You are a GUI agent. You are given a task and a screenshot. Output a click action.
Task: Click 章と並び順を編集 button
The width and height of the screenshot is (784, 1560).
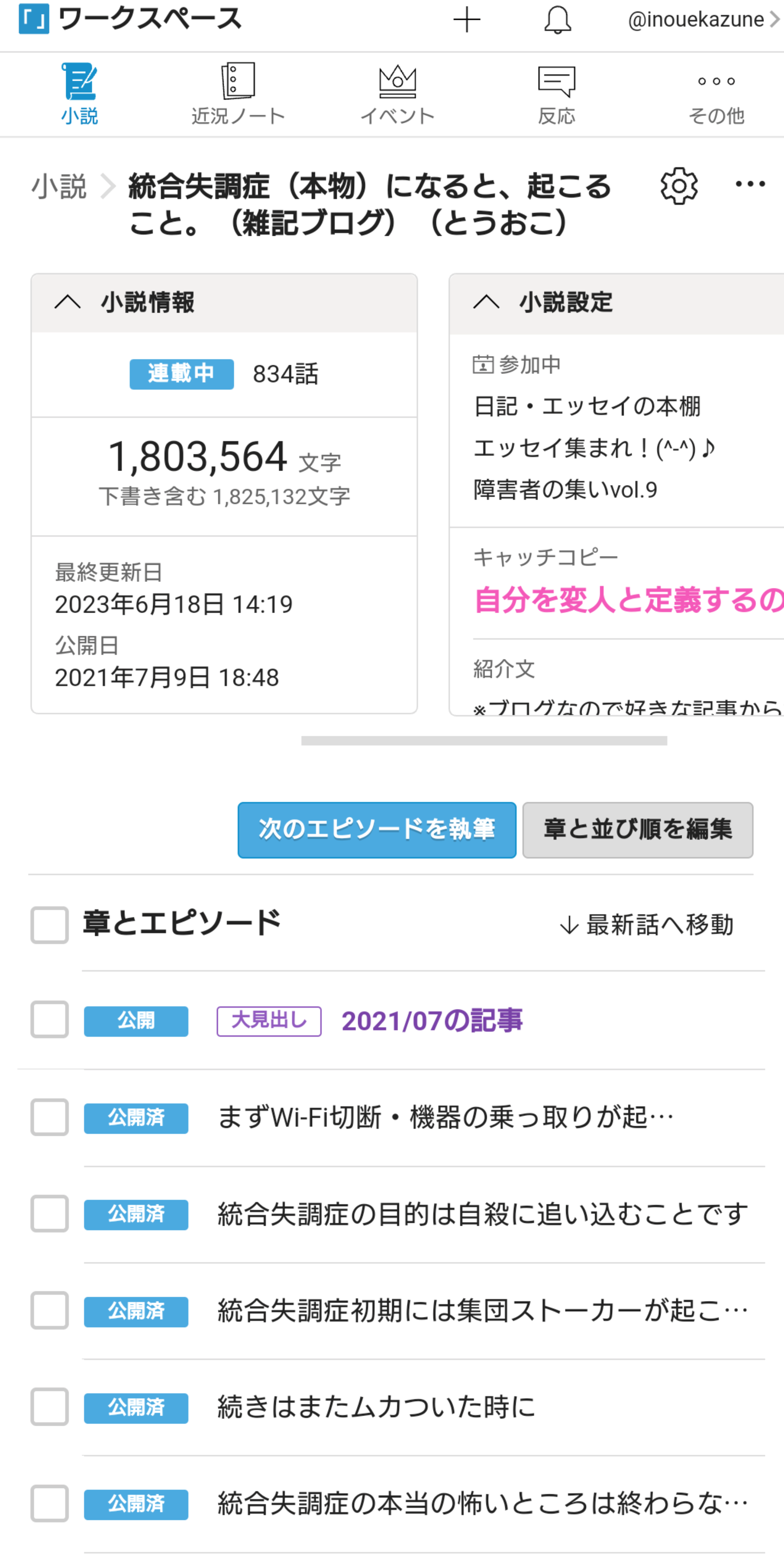[638, 830]
